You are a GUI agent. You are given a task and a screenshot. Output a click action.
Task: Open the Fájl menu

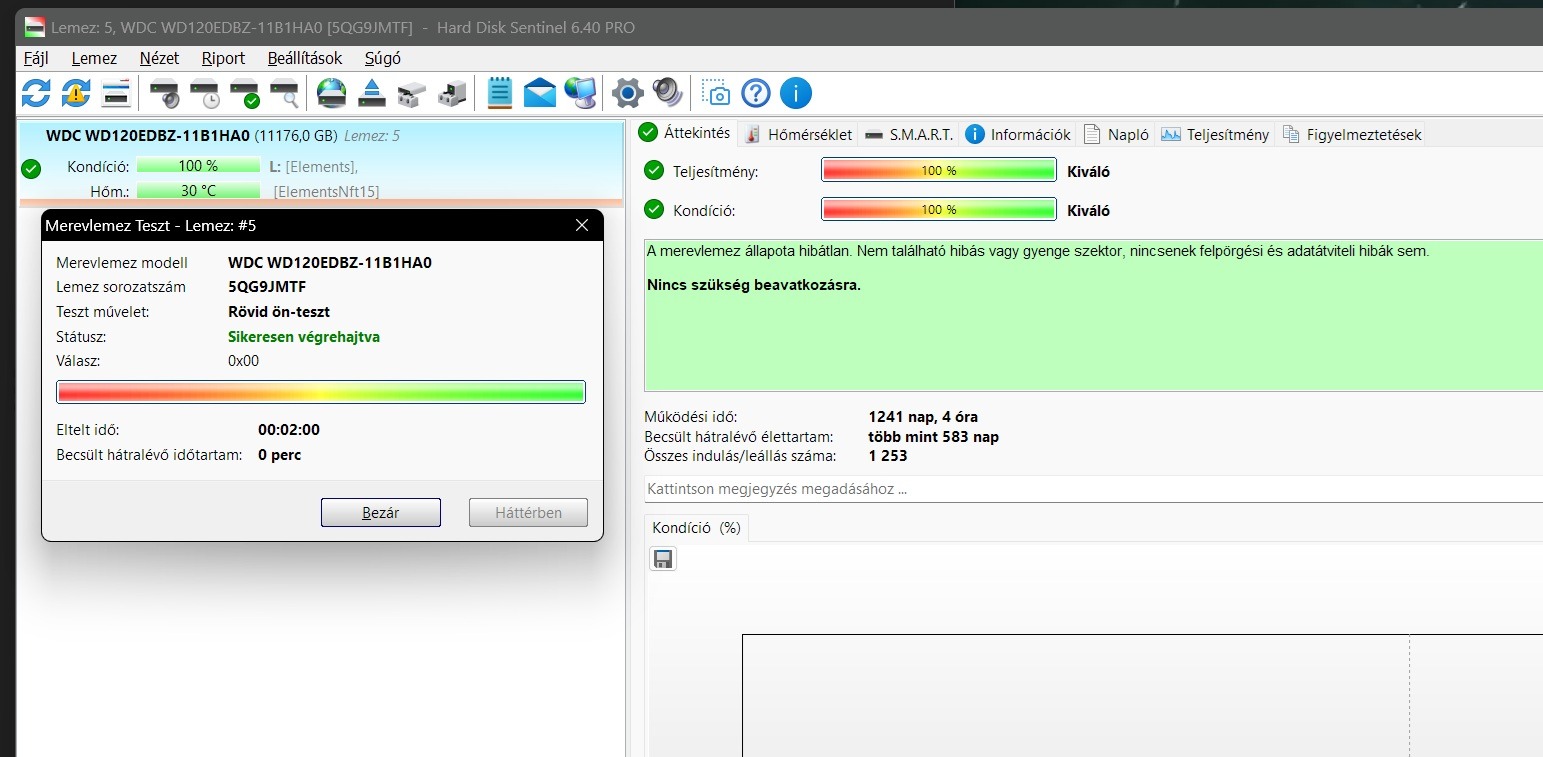click(36, 58)
